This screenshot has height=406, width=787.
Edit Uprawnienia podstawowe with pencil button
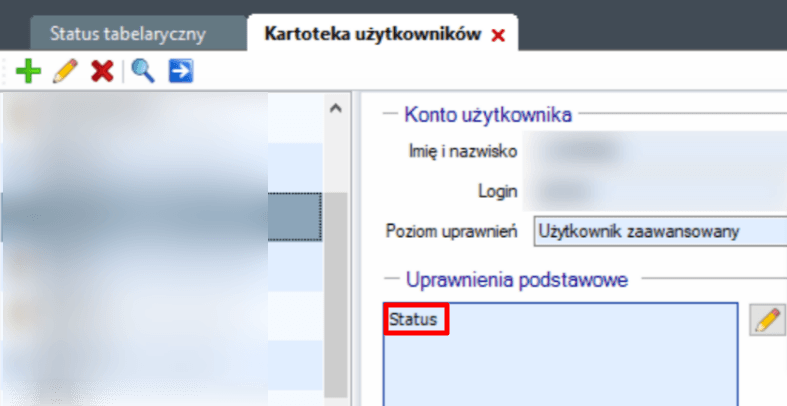(x=767, y=320)
